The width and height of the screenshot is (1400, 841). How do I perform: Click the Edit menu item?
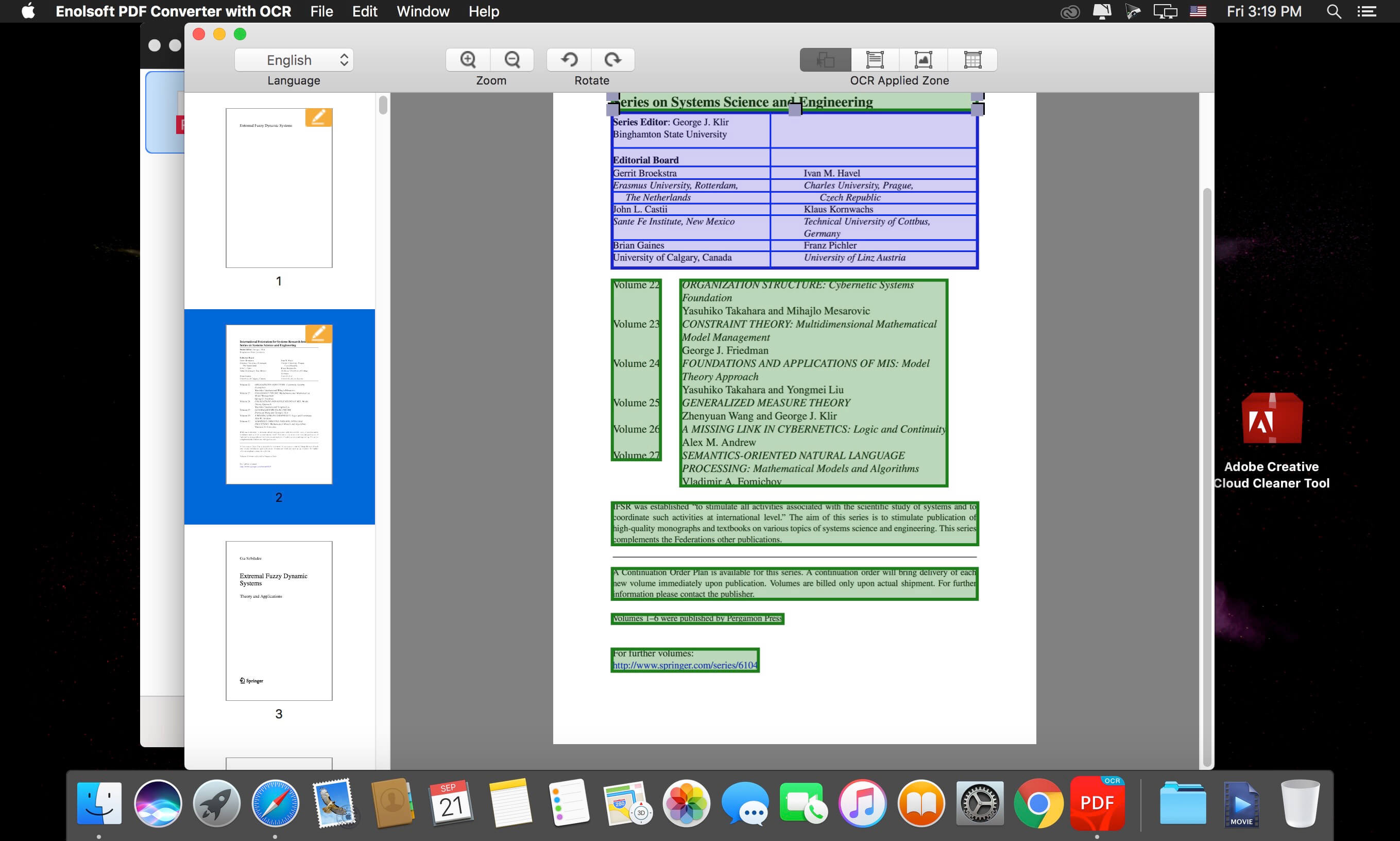[363, 12]
